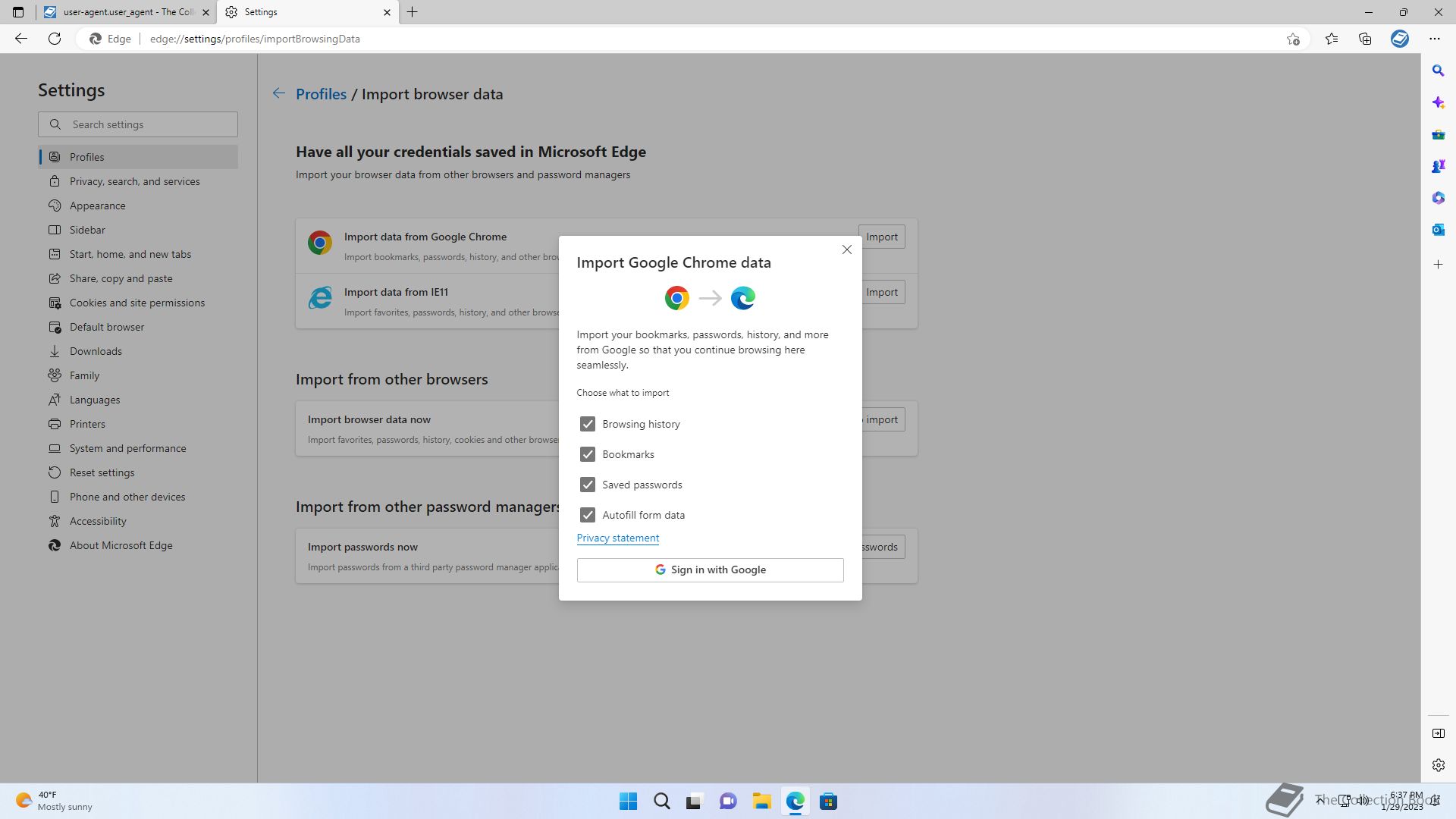This screenshot has height=819, width=1456.
Task: Toggle sidebar auto-hide icon
Action: pyautogui.click(x=1438, y=733)
